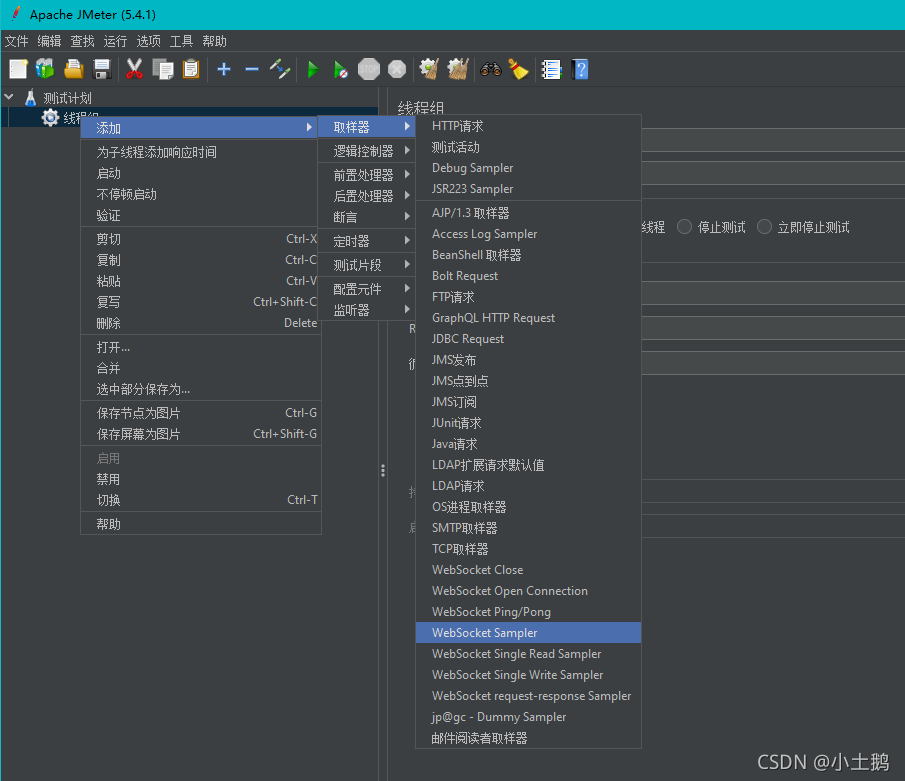Click the Stop sign icon
Viewport: 905px width, 781px height.
tap(368, 69)
